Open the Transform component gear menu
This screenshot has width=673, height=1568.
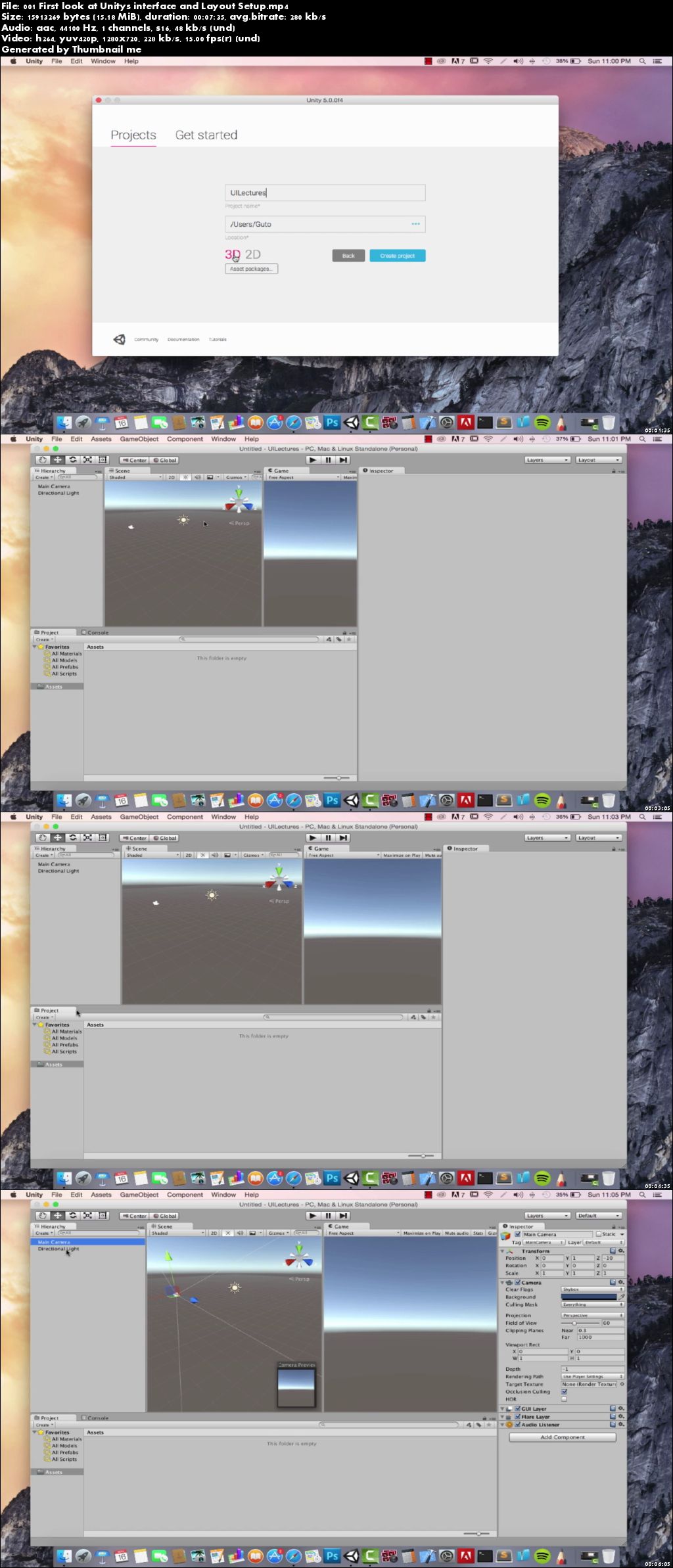[x=621, y=1251]
